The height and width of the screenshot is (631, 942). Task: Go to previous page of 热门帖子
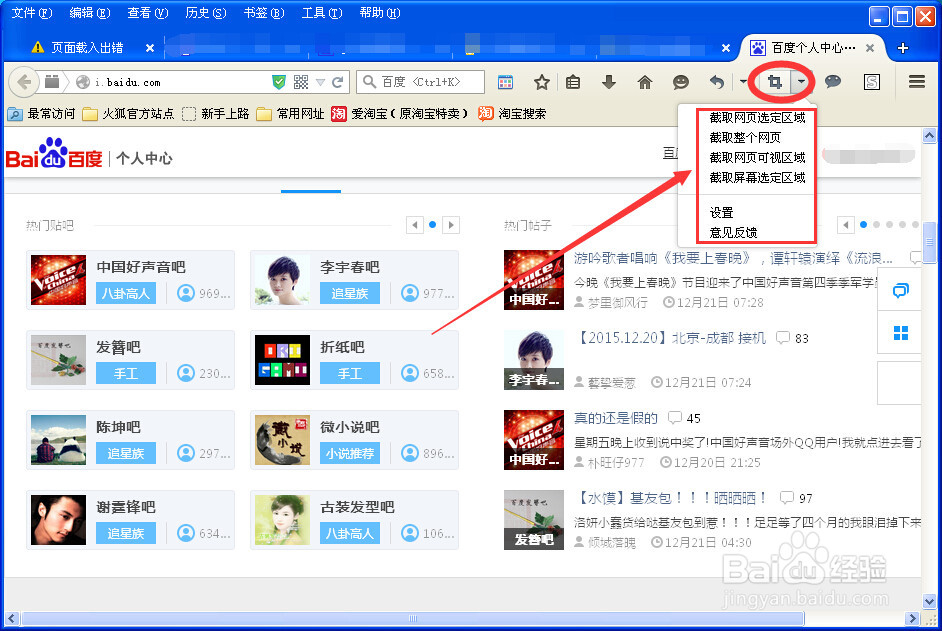coord(846,225)
